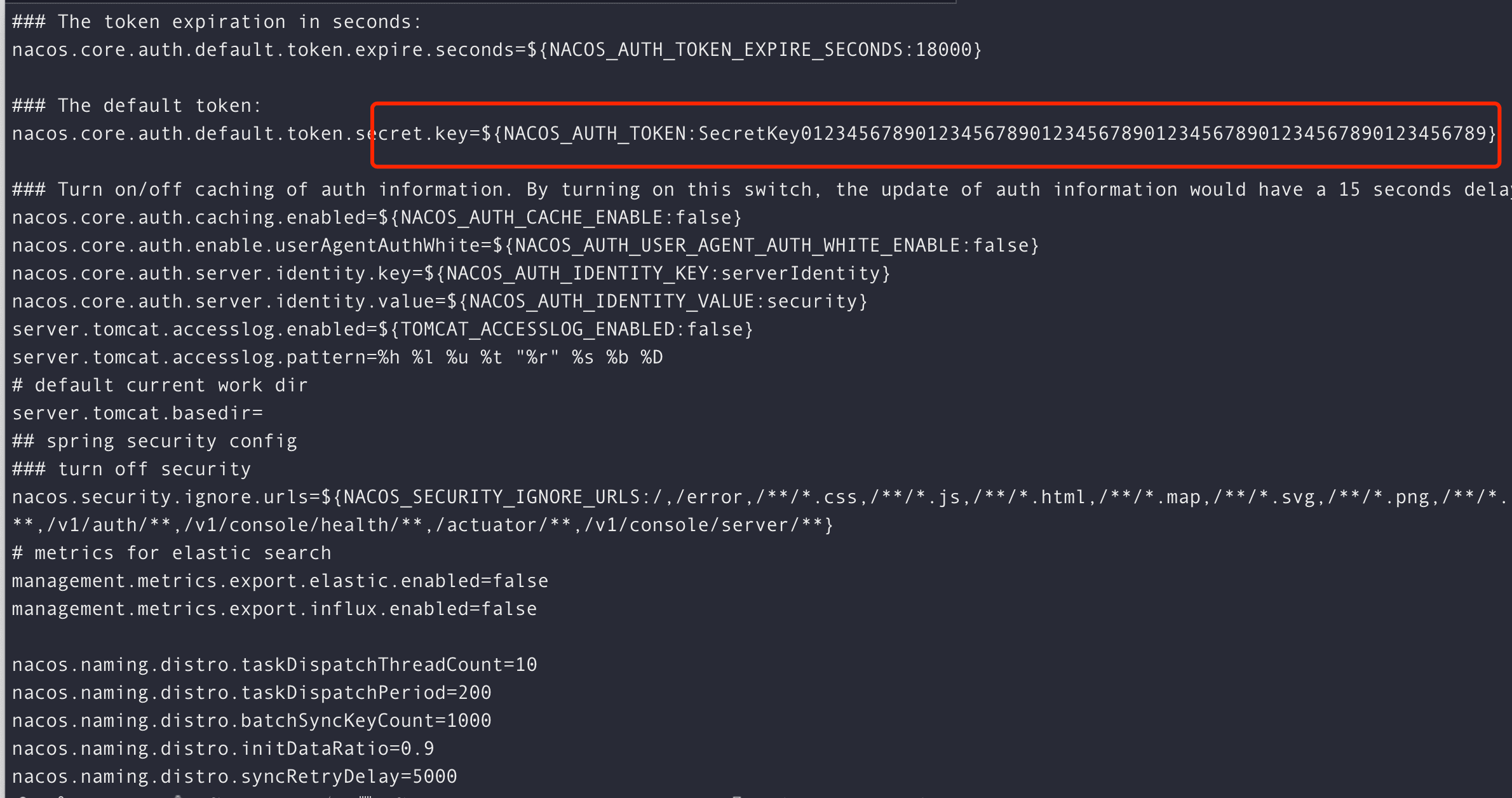Click the nacos.security.ignore.urls line
Image resolution: width=1512 pixels, height=798 pixels.
point(759,497)
